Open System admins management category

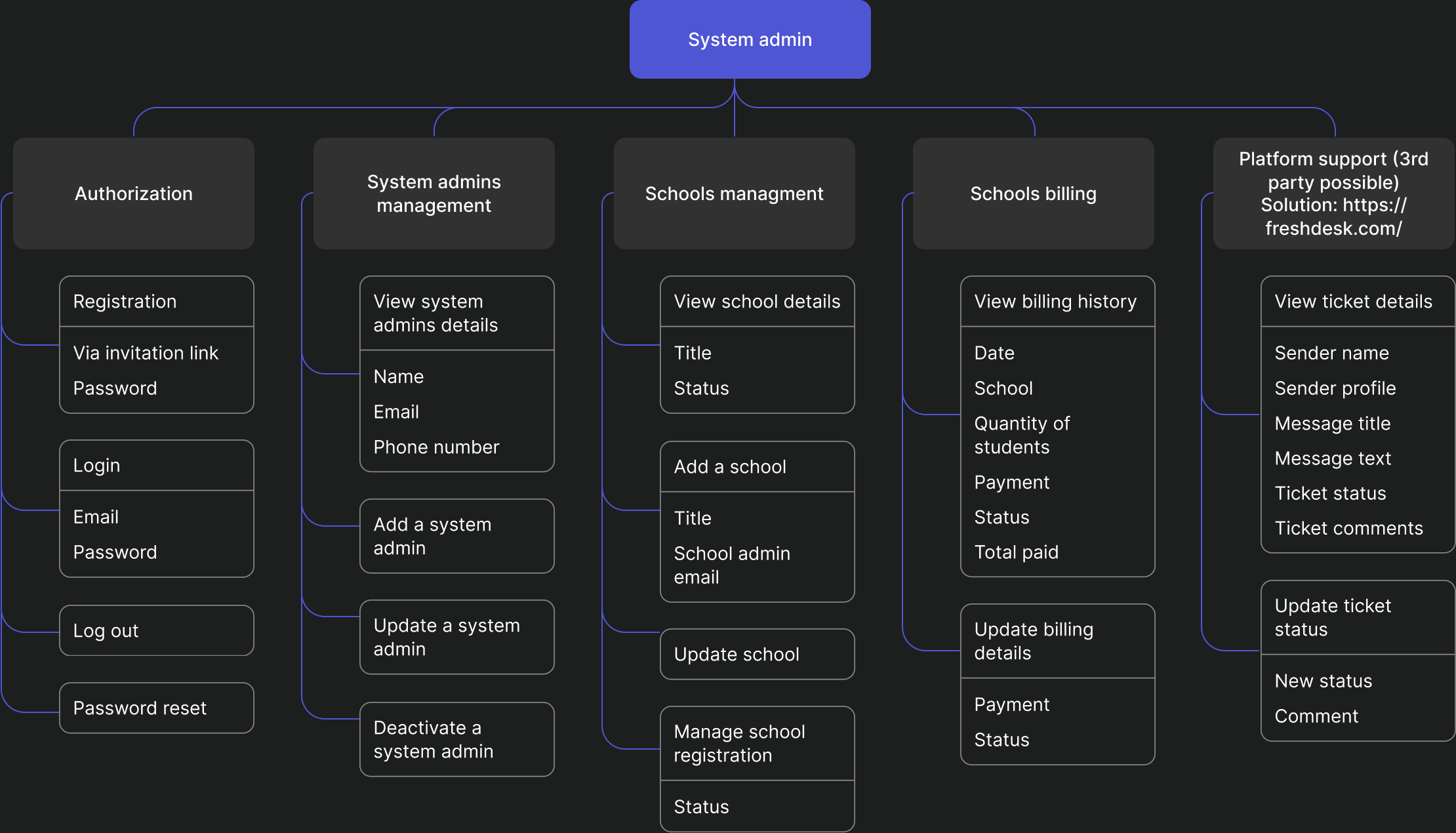point(434,193)
